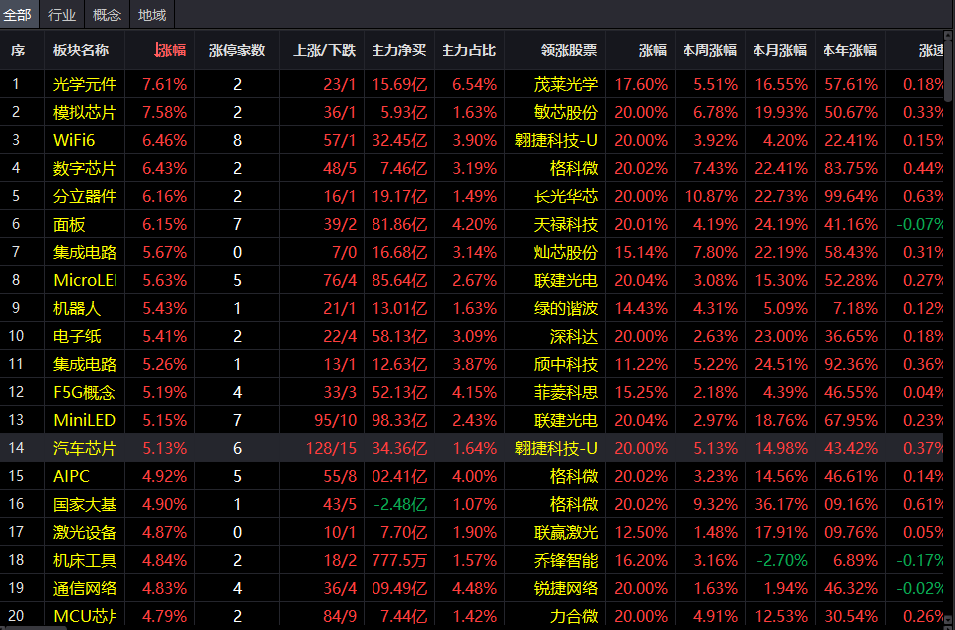Click the -2.70% monthly change cell
The height and width of the screenshot is (630, 955).
[x=782, y=561]
